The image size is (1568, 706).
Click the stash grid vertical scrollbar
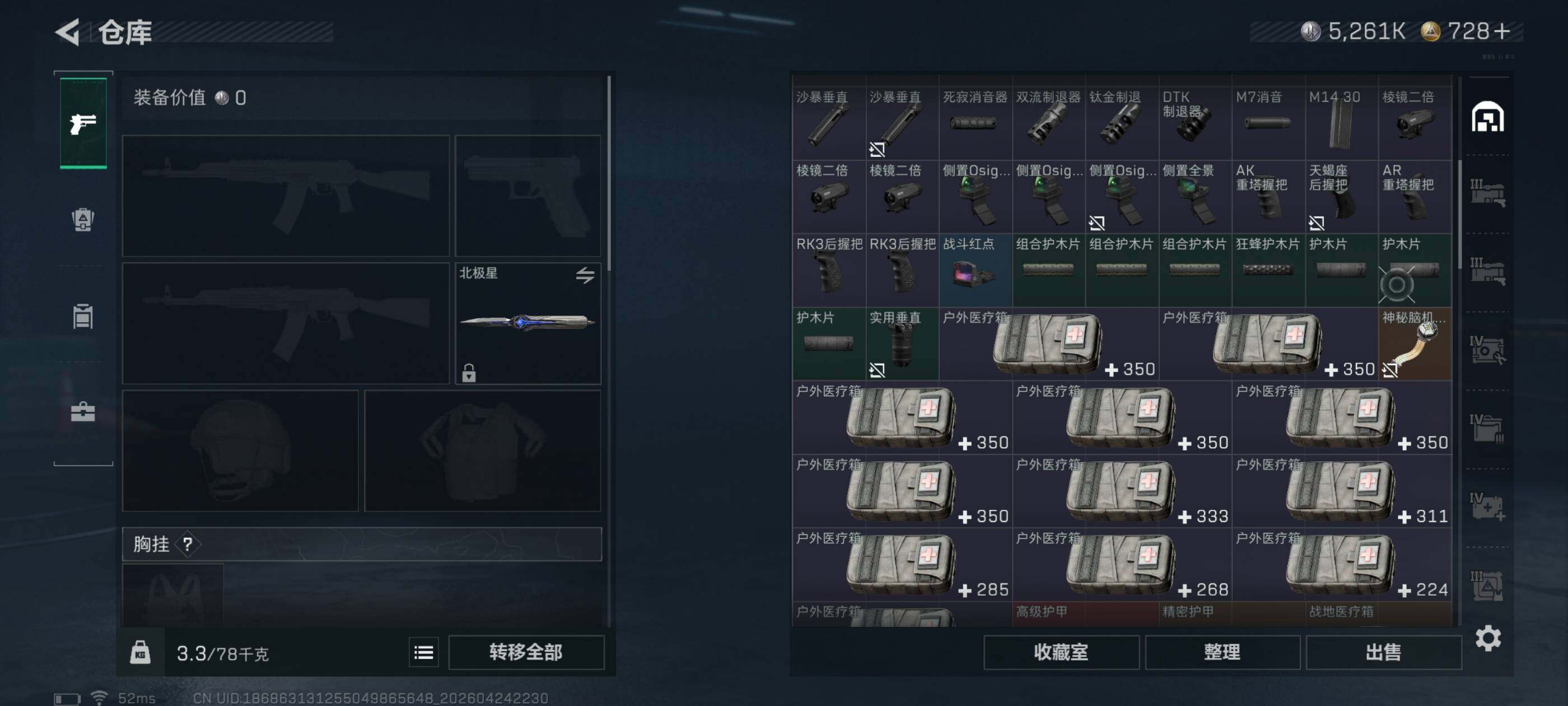[1460, 214]
